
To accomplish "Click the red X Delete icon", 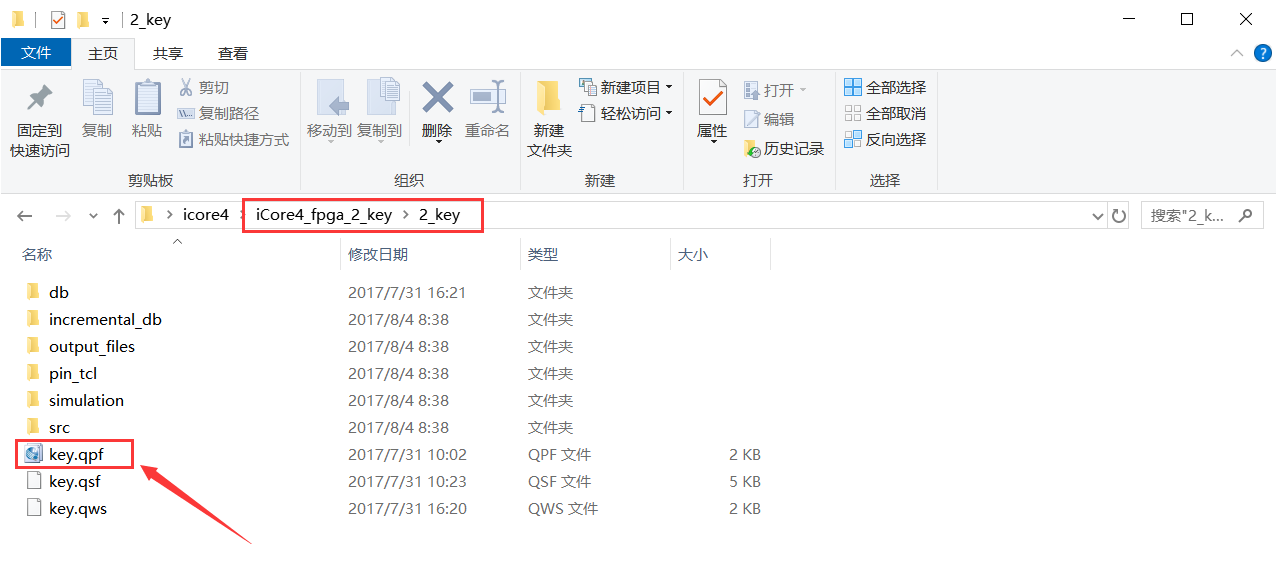I will coord(437,100).
